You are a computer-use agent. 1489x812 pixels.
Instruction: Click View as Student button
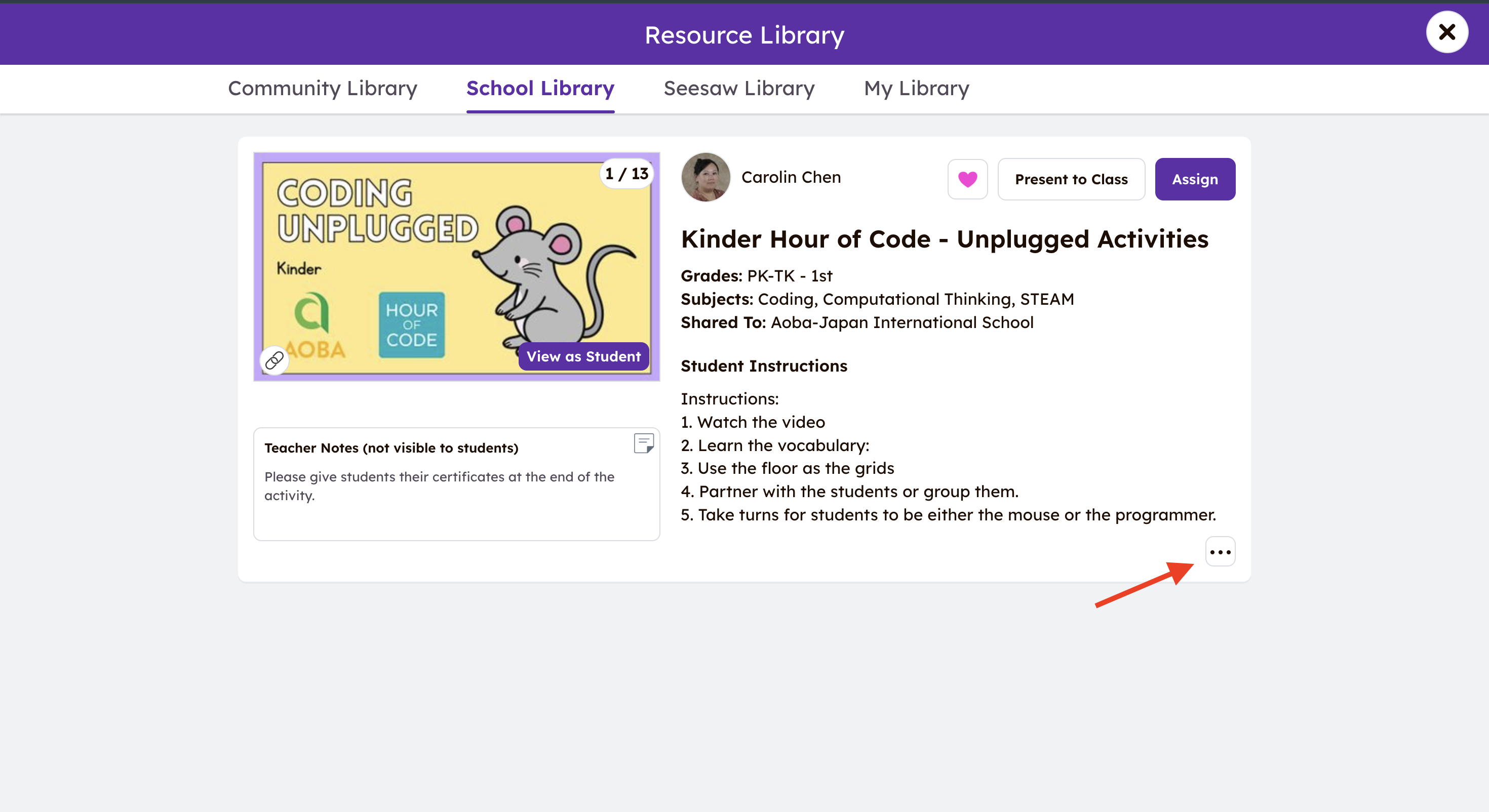(583, 356)
